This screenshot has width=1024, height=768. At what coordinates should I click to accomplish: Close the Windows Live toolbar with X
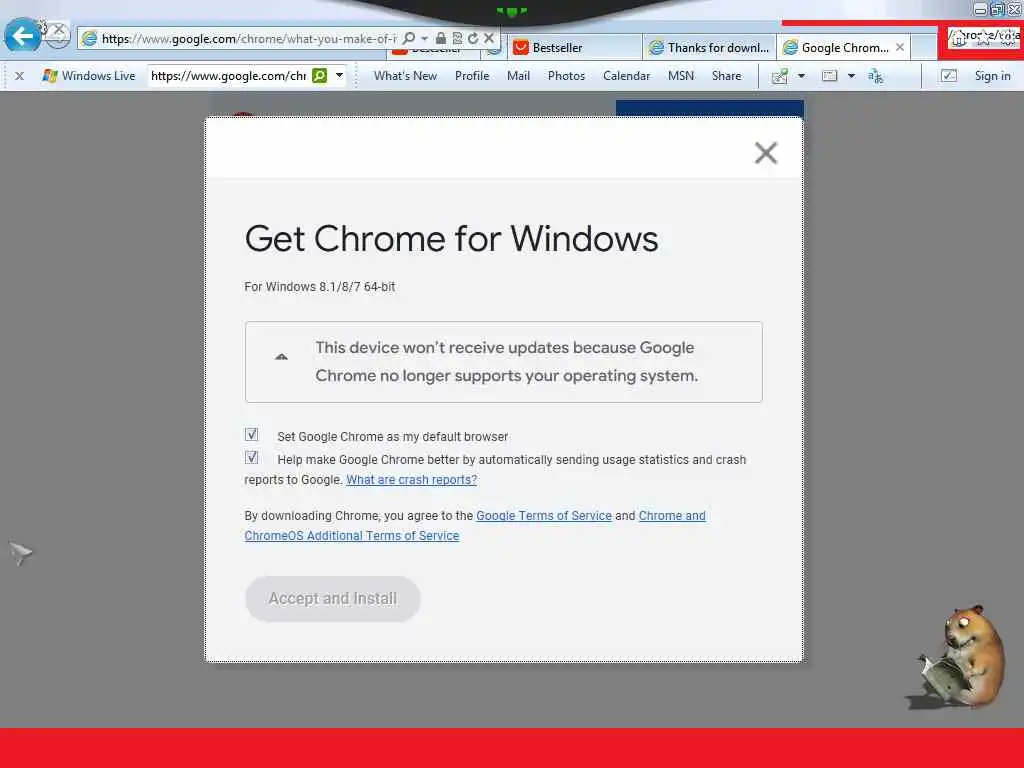[x=20, y=76]
